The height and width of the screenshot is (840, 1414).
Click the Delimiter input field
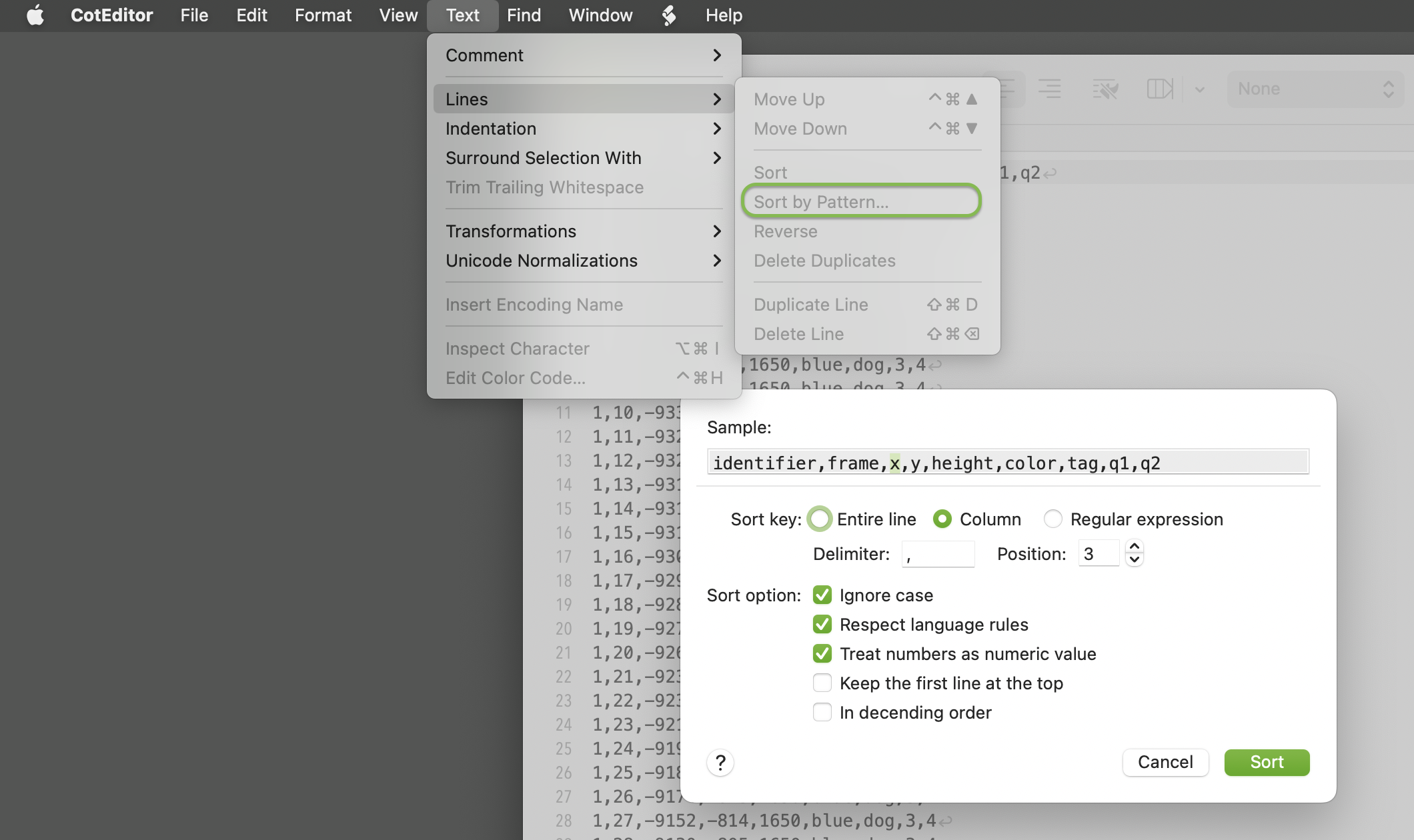pyautogui.click(x=938, y=553)
